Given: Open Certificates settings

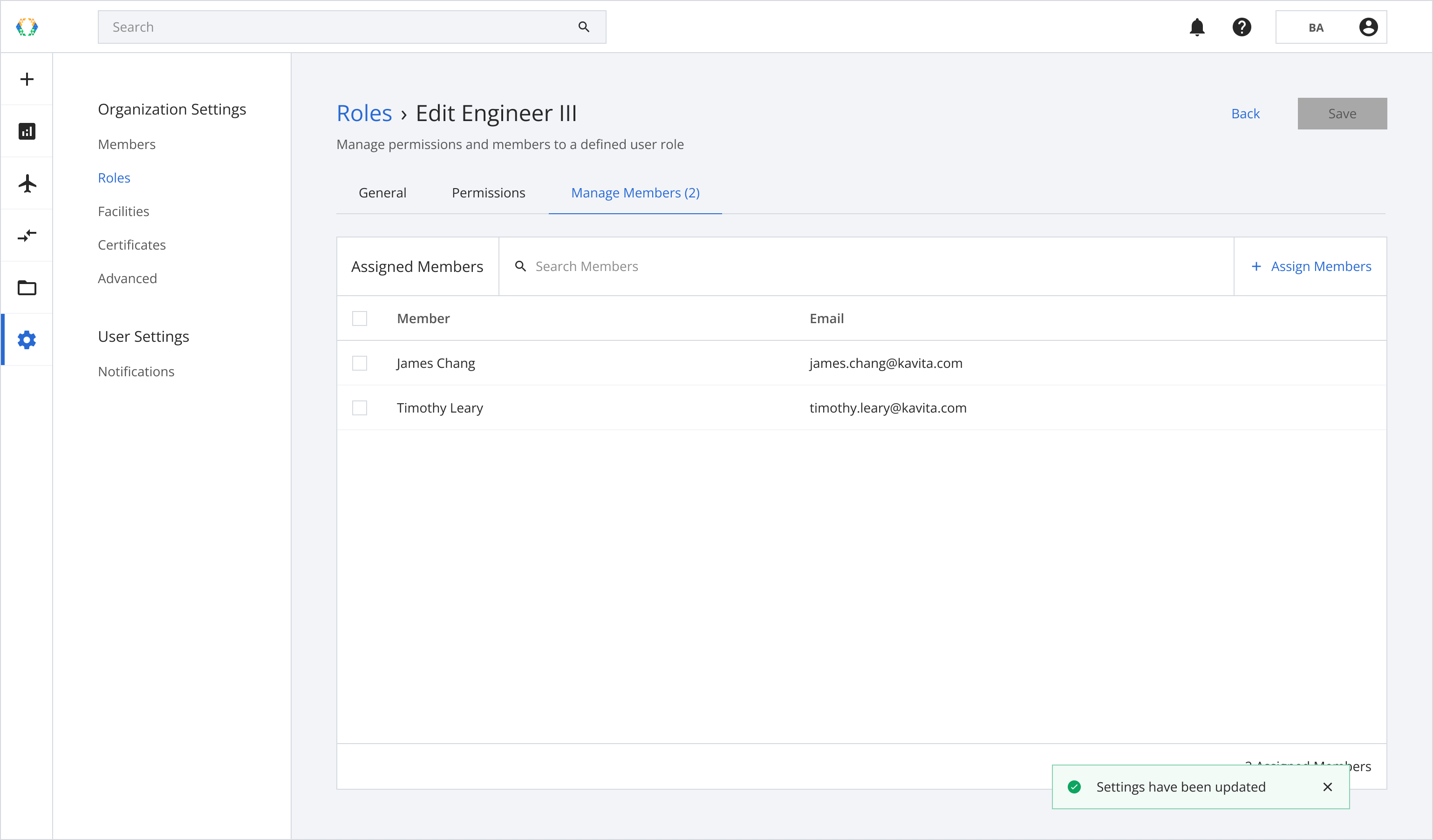Looking at the screenshot, I should [x=131, y=245].
